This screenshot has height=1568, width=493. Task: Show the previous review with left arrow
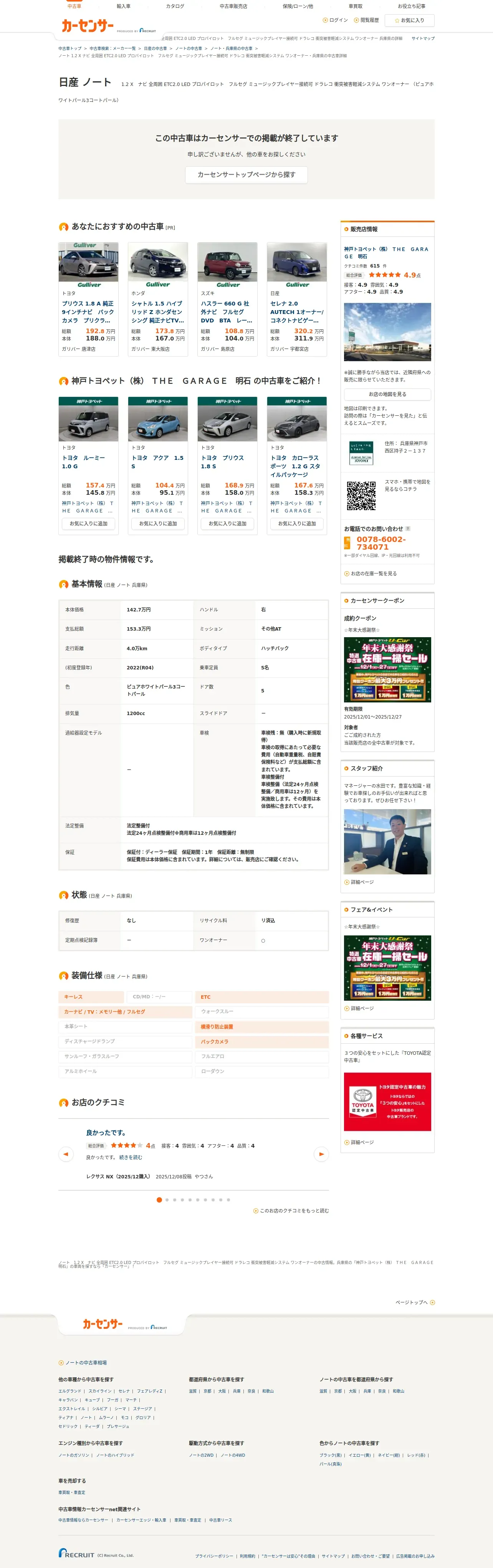click(x=66, y=1153)
